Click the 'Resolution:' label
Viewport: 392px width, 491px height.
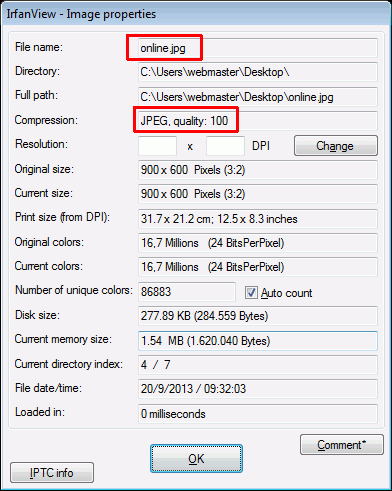tap(41, 144)
